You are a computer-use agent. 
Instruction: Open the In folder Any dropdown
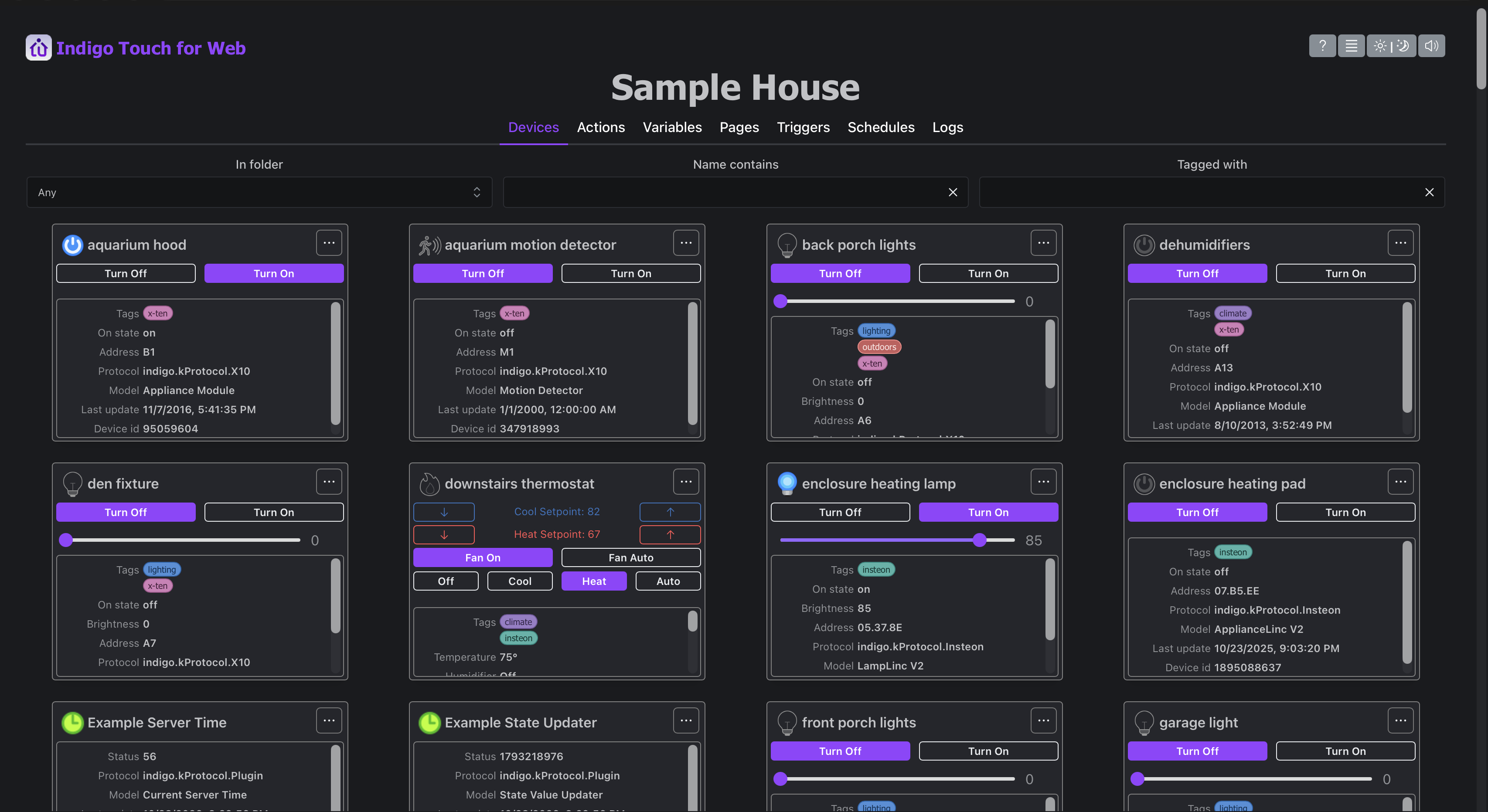259,192
